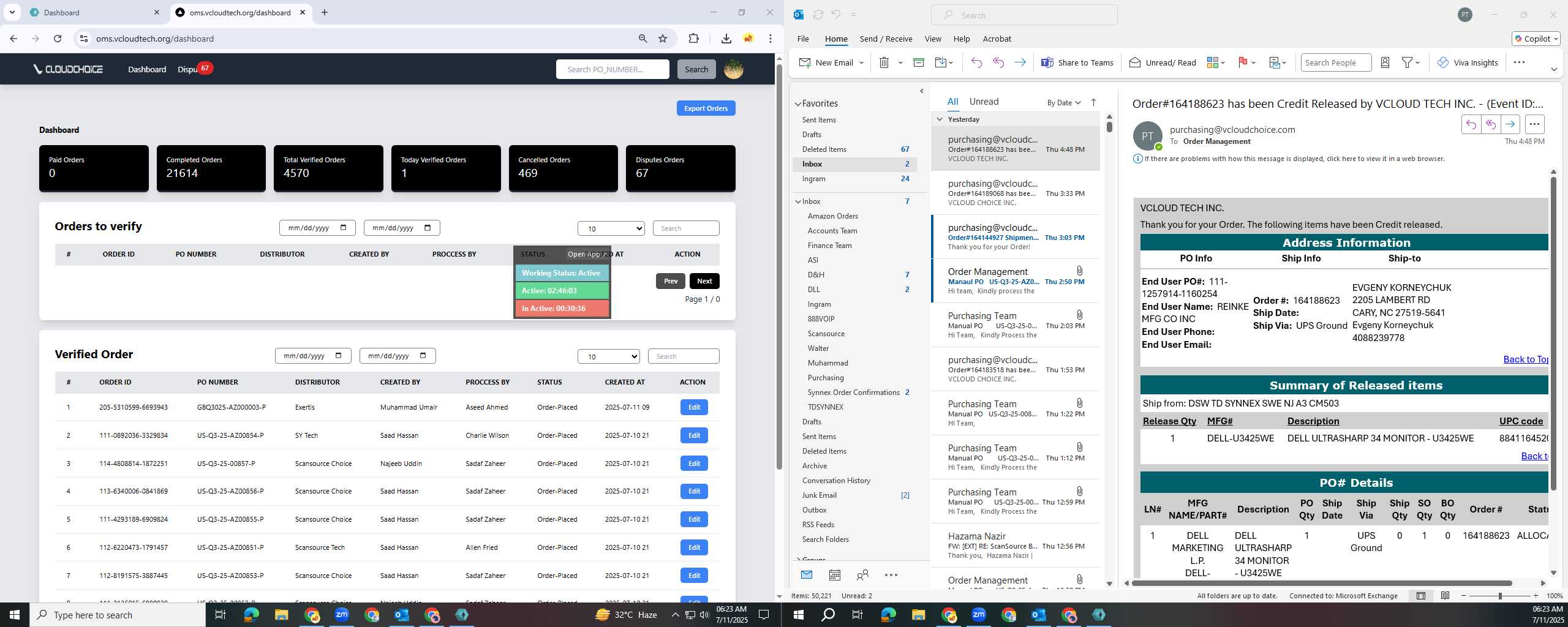Screen dimensions: 1568x627
Task: Switch to the Unread messages filter
Action: pyautogui.click(x=984, y=102)
